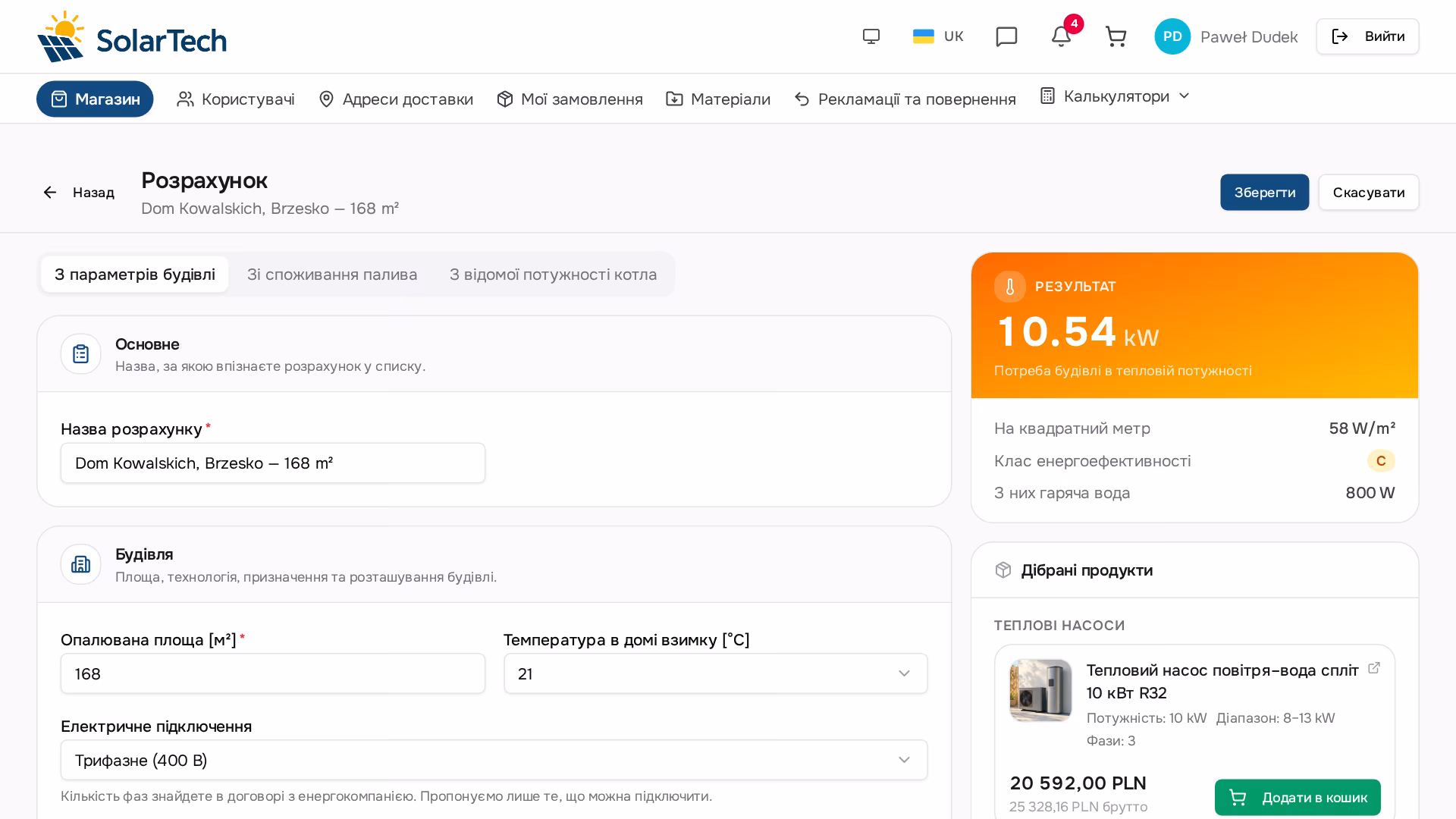
Task: Click the Ukrainian flag icon
Action: point(924,36)
